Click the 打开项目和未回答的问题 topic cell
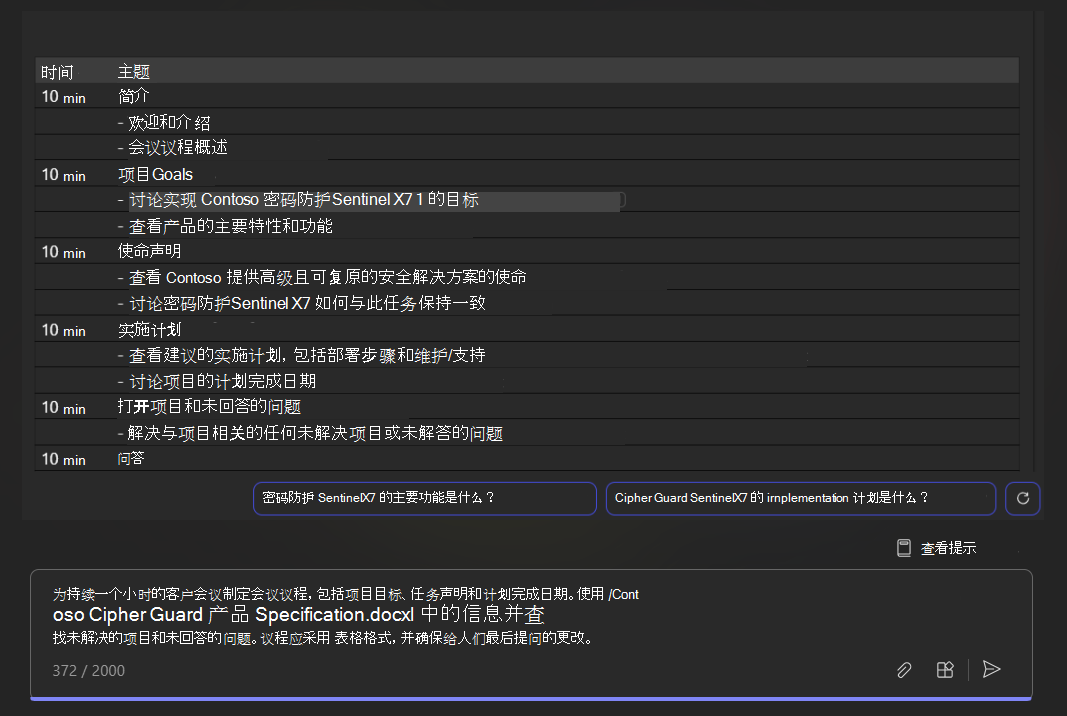 [209, 407]
